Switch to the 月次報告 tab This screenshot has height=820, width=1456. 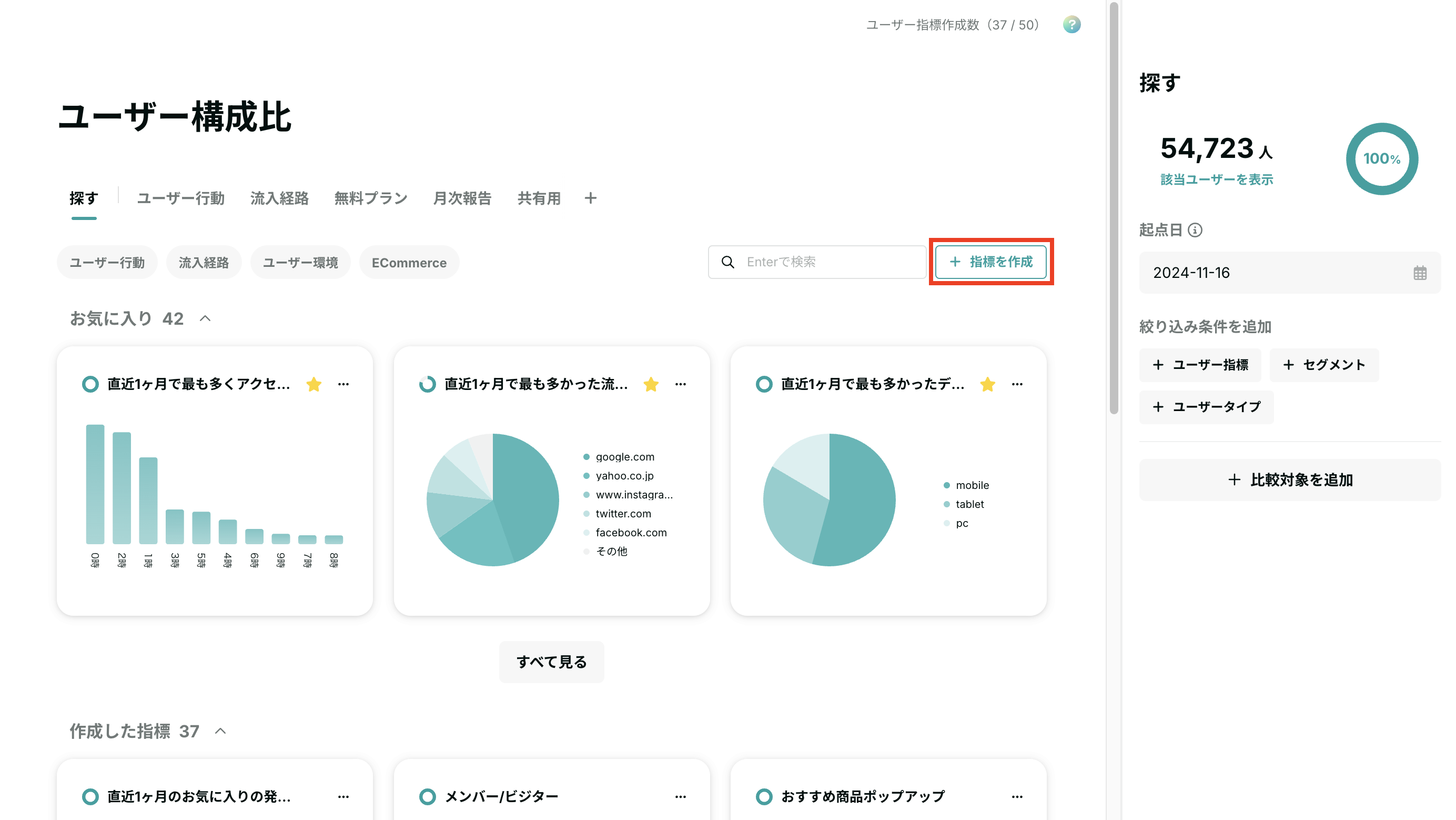(462, 198)
